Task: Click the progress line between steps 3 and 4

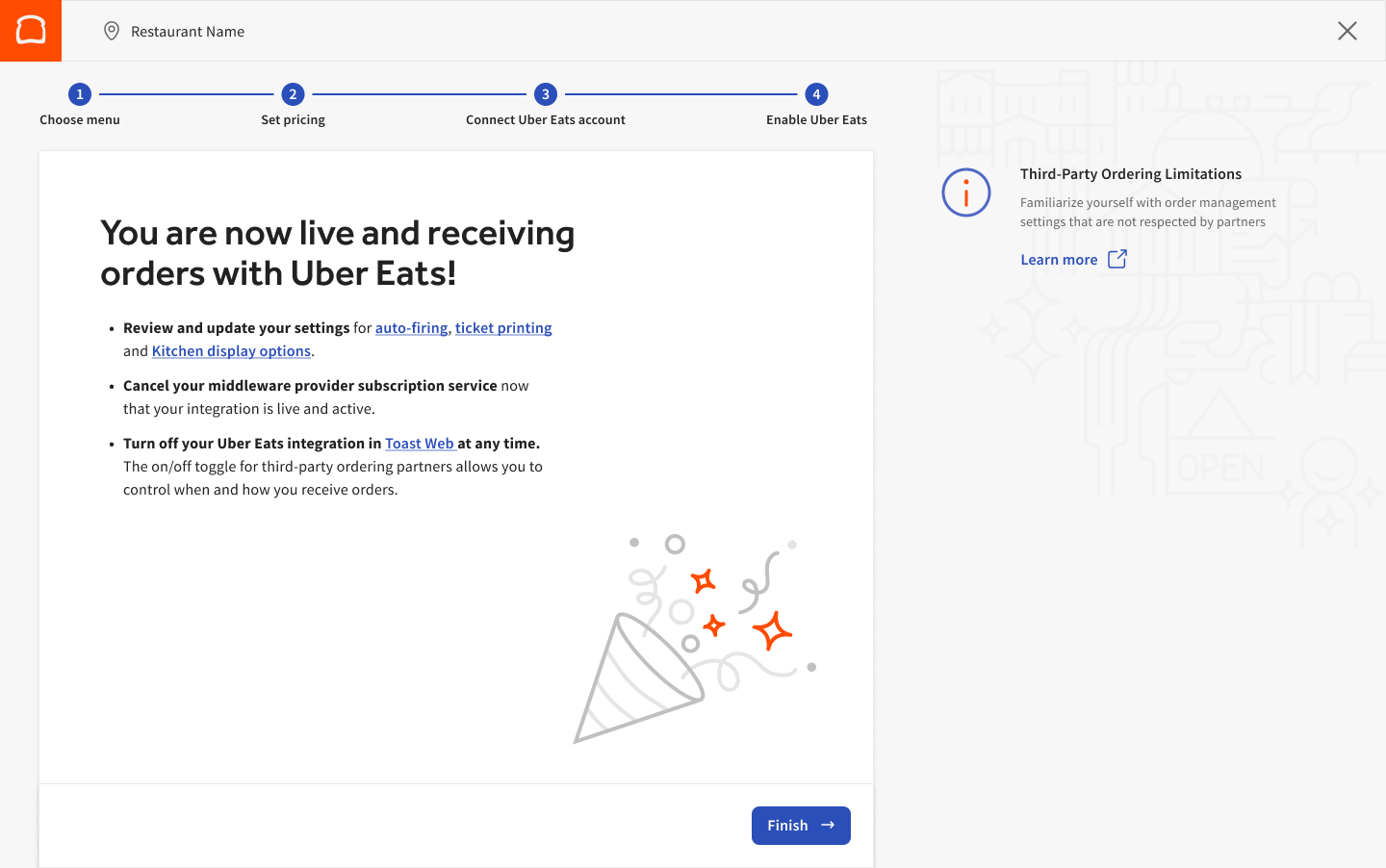Action: point(680,94)
